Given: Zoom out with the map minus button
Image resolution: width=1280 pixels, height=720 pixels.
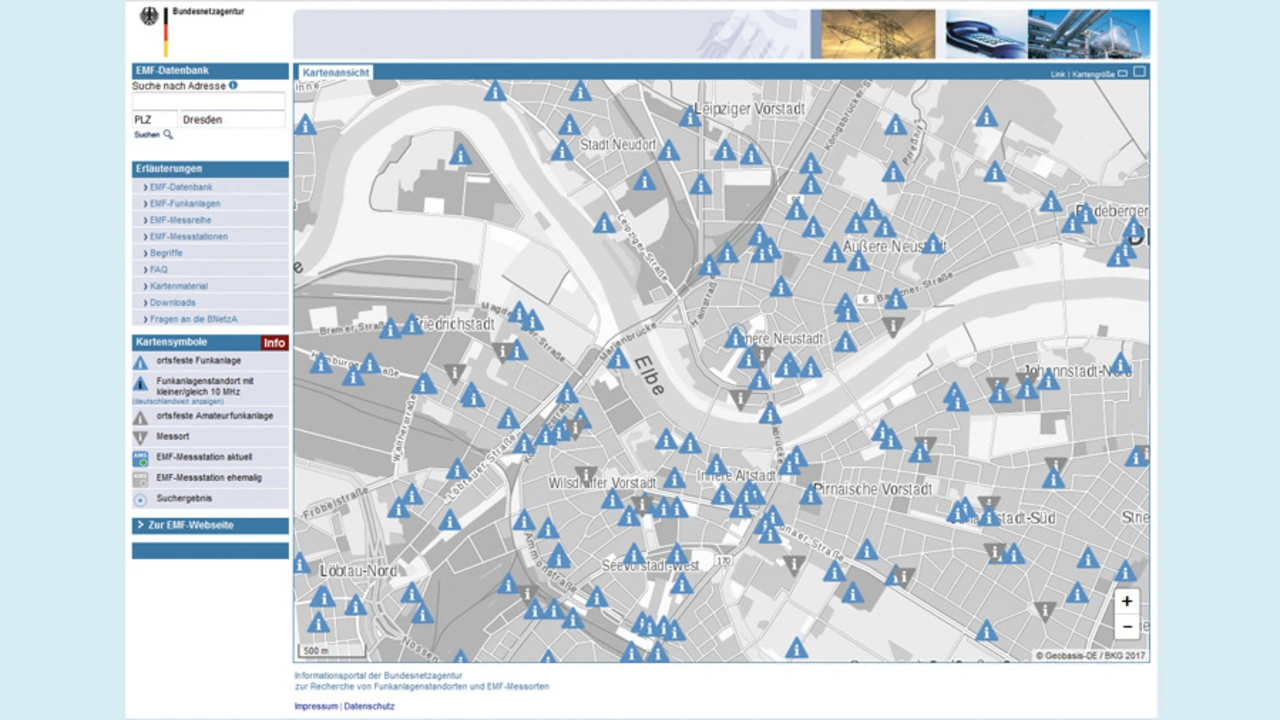Looking at the screenshot, I should click(x=1126, y=627).
